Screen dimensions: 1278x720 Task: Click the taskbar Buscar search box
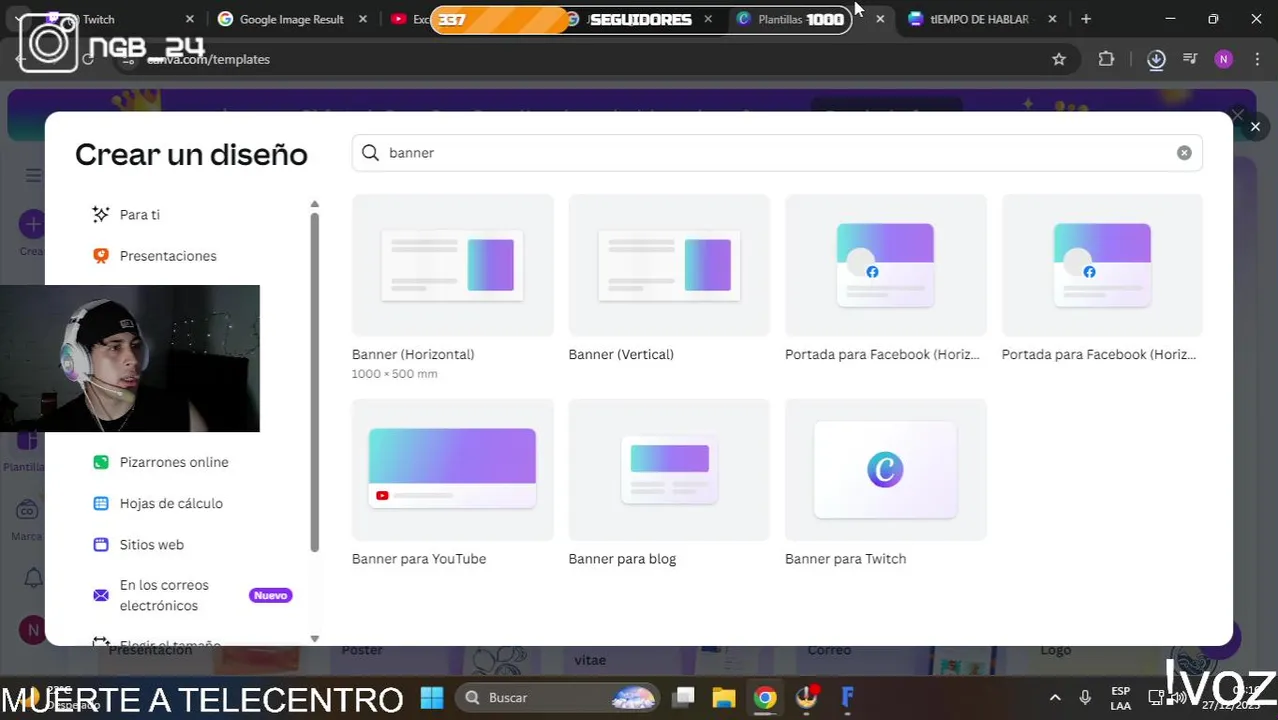[558, 697]
